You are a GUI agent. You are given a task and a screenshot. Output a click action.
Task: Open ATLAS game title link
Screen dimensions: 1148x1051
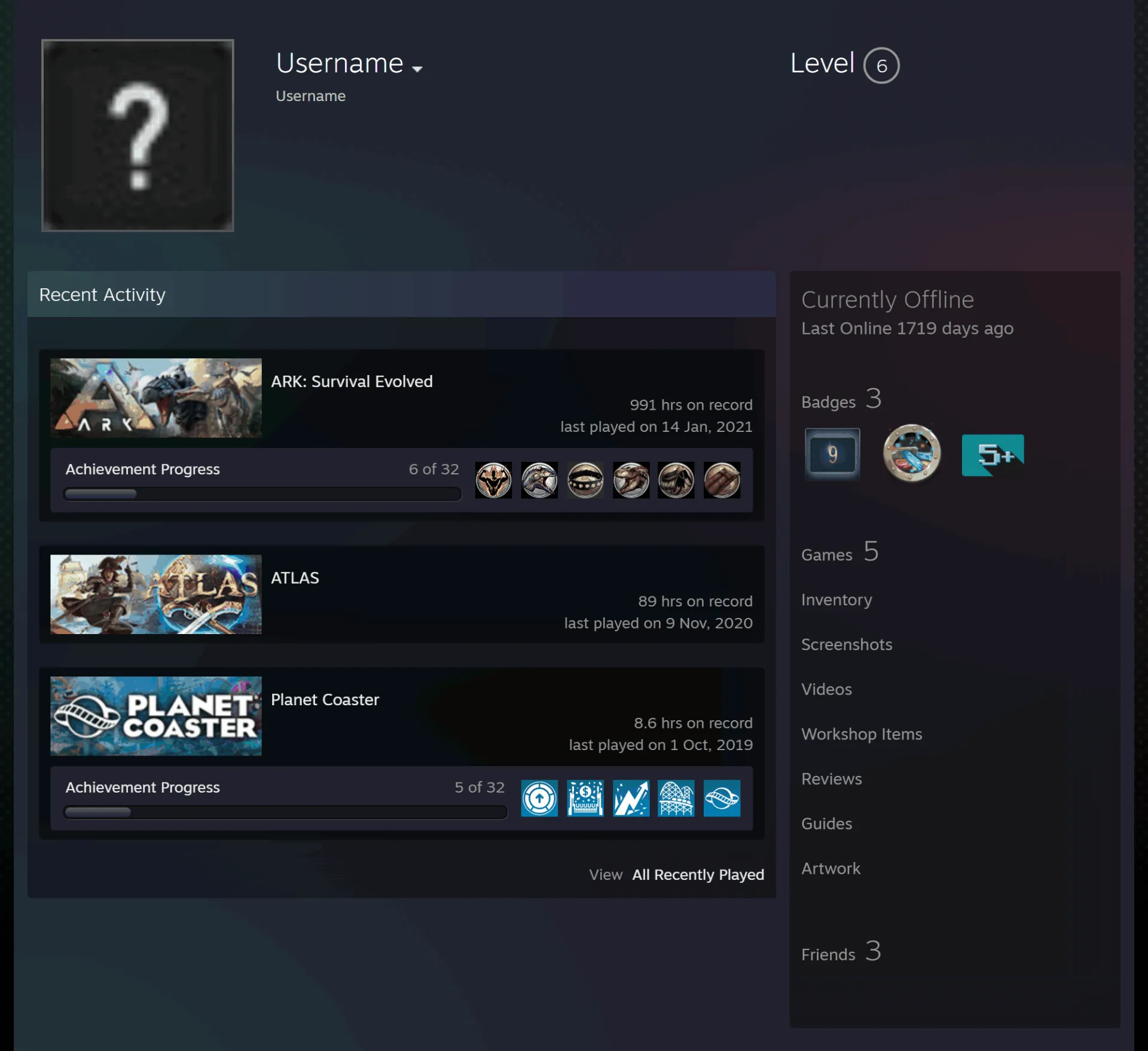coord(295,578)
